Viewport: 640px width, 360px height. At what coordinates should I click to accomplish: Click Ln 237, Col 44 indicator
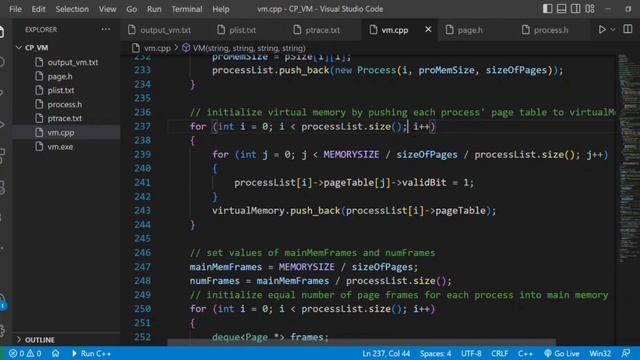point(386,353)
